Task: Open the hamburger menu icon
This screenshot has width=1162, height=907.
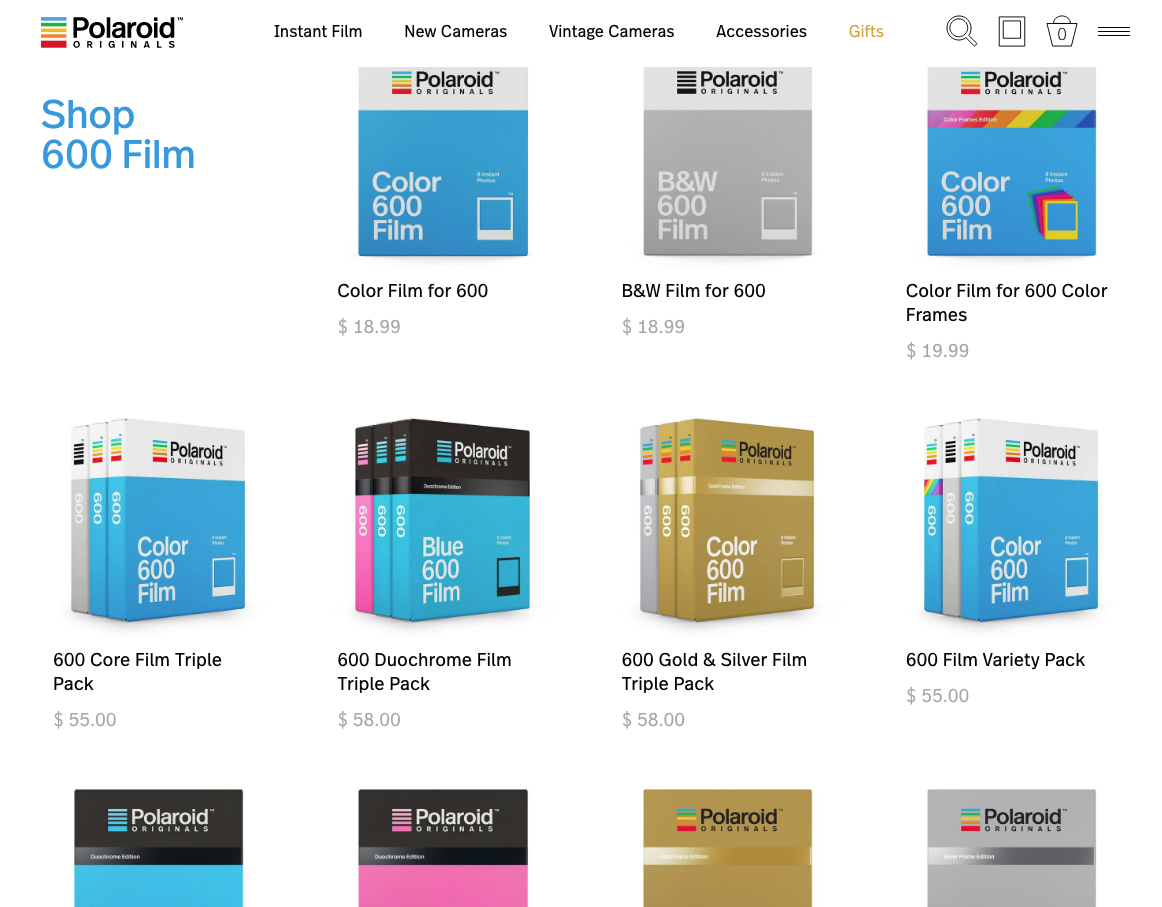Action: point(1113,32)
